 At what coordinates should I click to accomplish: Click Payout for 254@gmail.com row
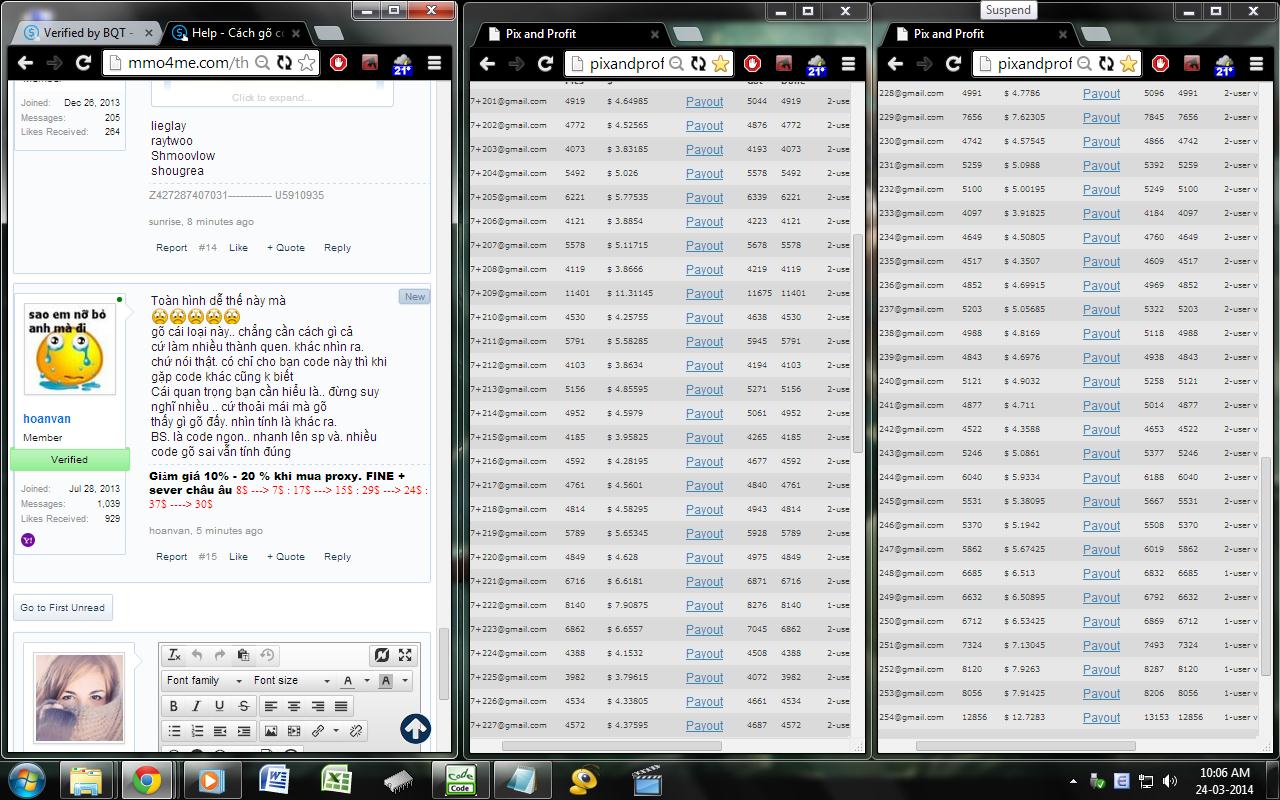1101,718
